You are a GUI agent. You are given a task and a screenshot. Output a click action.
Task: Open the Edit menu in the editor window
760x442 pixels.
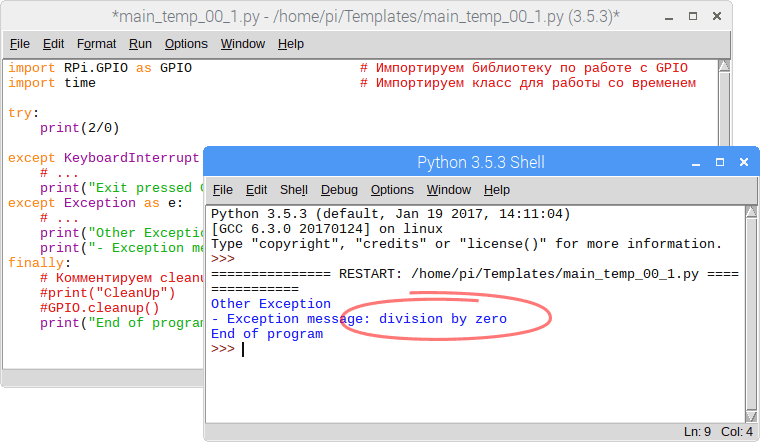pos(53,44)
